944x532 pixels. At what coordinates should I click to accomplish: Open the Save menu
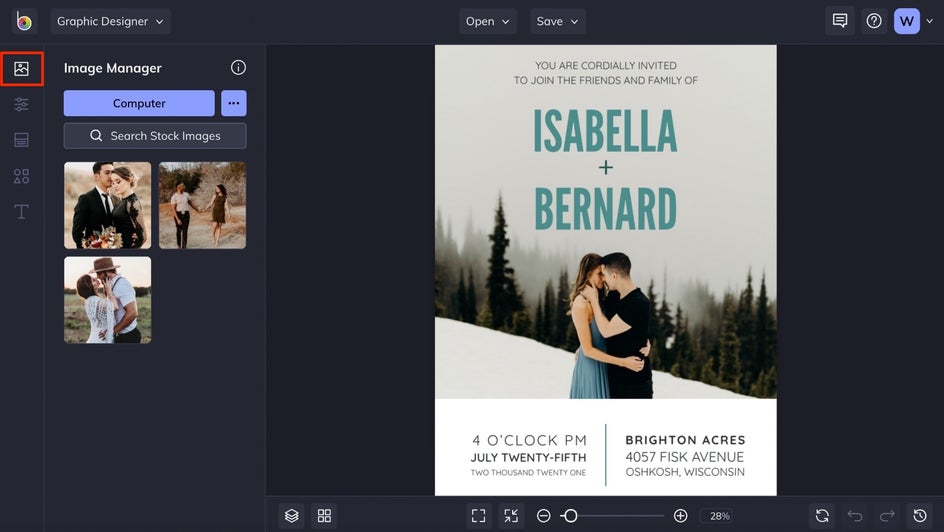(x=557, y=21)
